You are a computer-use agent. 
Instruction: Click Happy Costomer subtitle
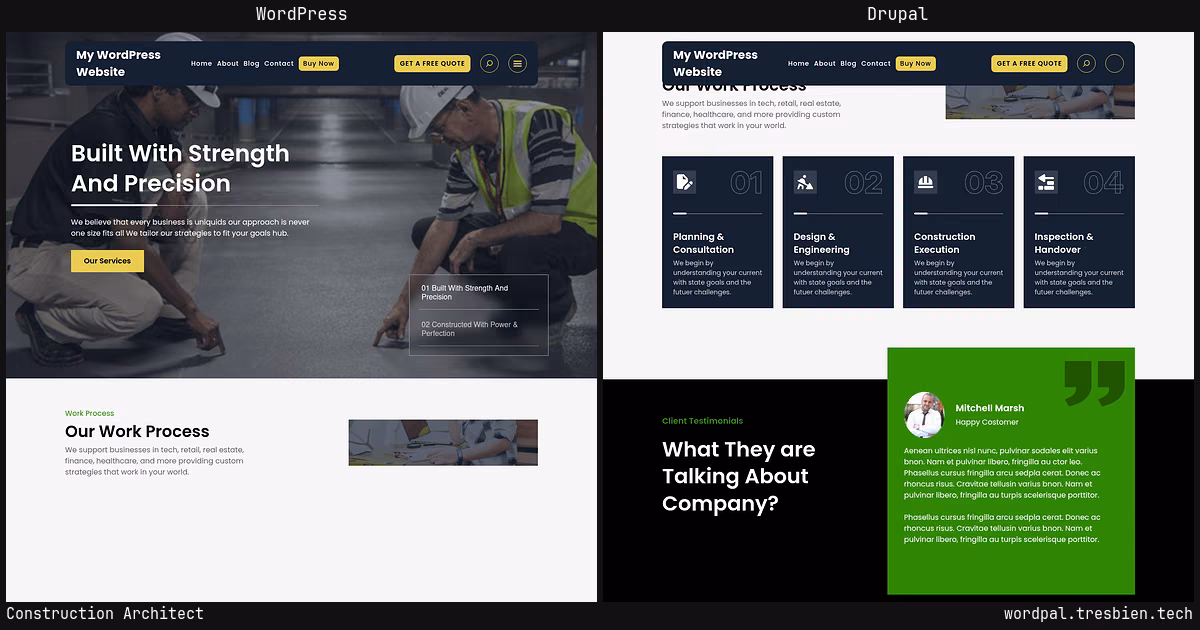(x=987, y=422)
